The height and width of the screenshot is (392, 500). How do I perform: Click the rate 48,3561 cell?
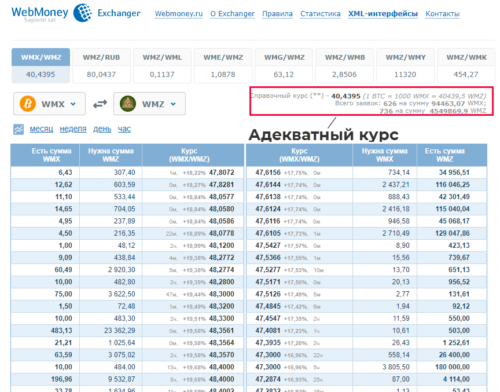[221, 330]
